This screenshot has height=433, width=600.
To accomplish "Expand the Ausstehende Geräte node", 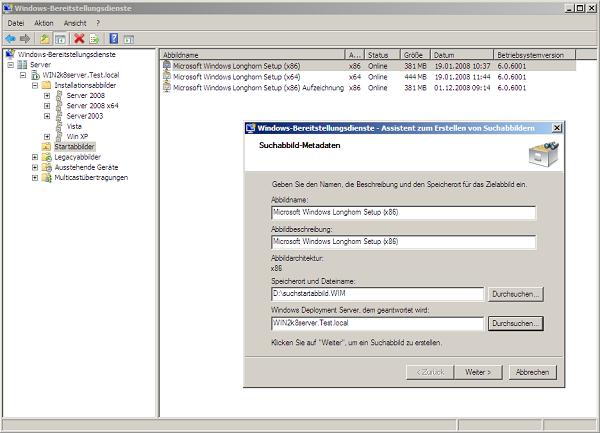I will pos(35,168).
